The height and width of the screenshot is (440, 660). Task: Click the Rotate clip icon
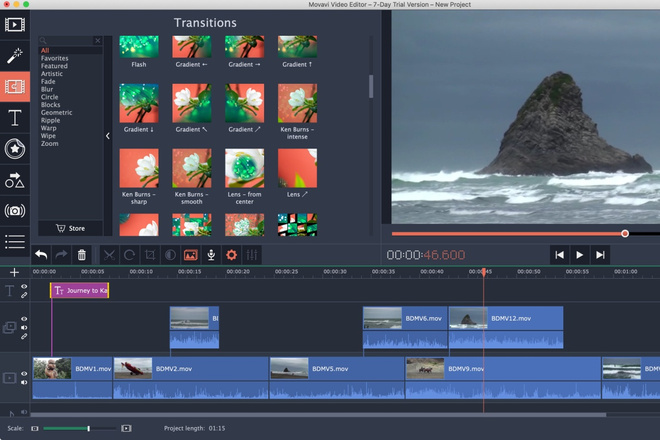129,255
